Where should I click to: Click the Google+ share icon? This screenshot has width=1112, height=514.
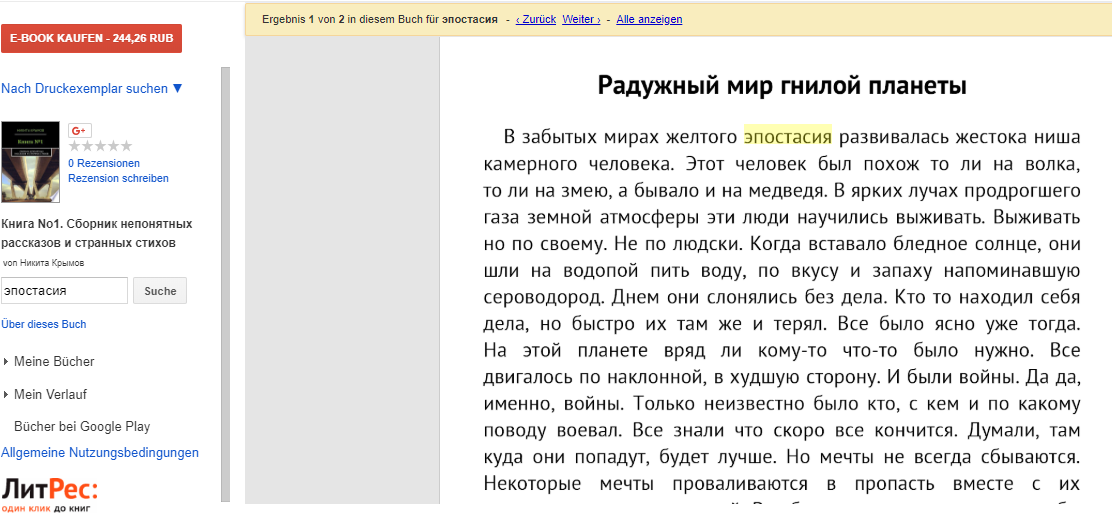[80, 131]
